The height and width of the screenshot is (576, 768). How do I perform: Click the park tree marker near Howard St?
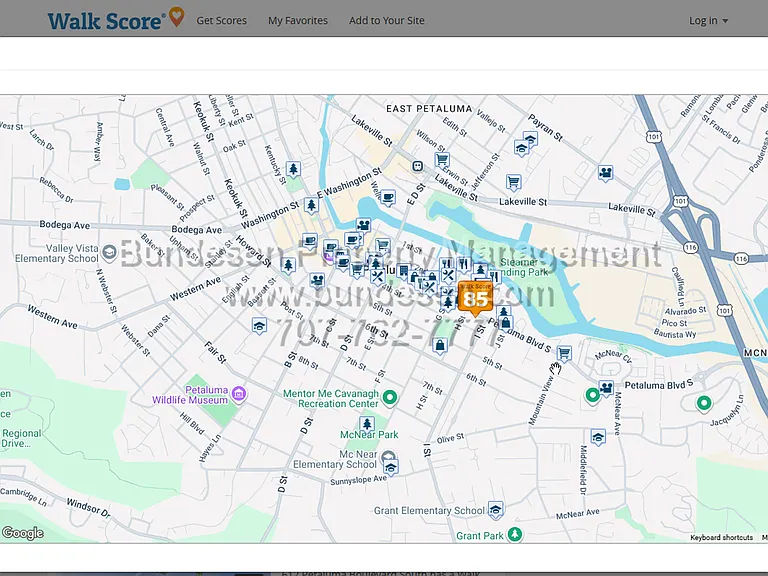click(x=288, y=265)
